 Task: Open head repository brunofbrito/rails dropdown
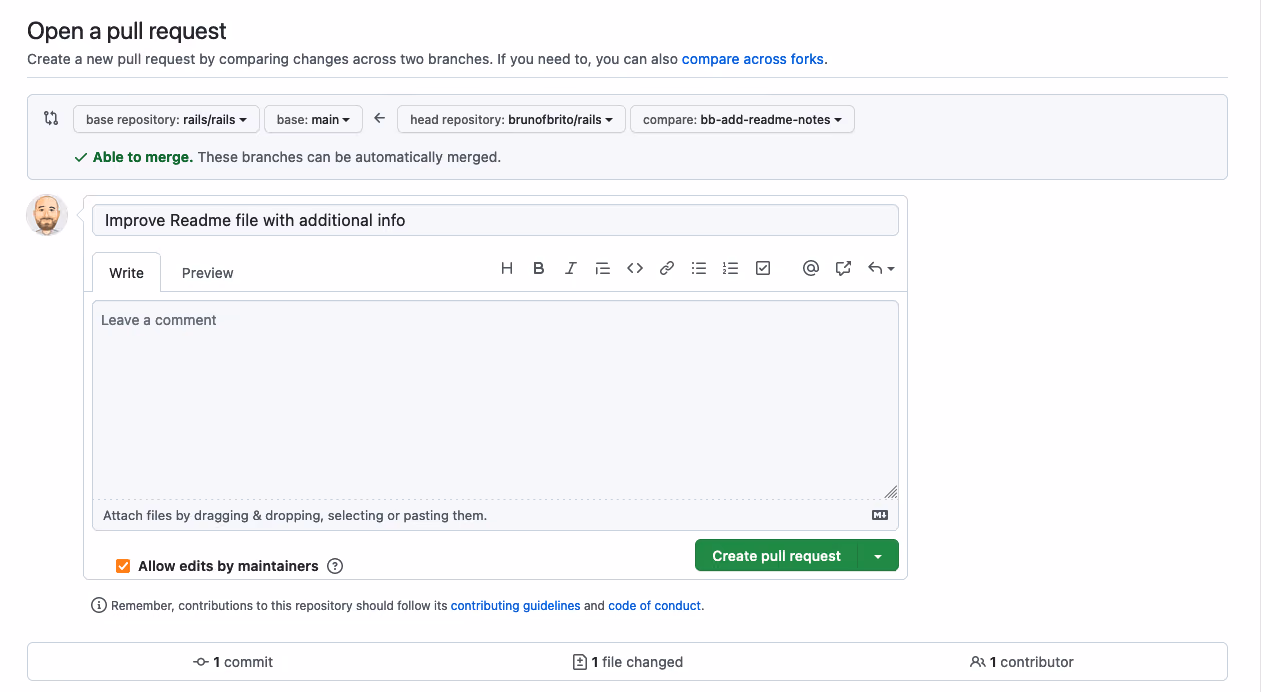[511, 119]
